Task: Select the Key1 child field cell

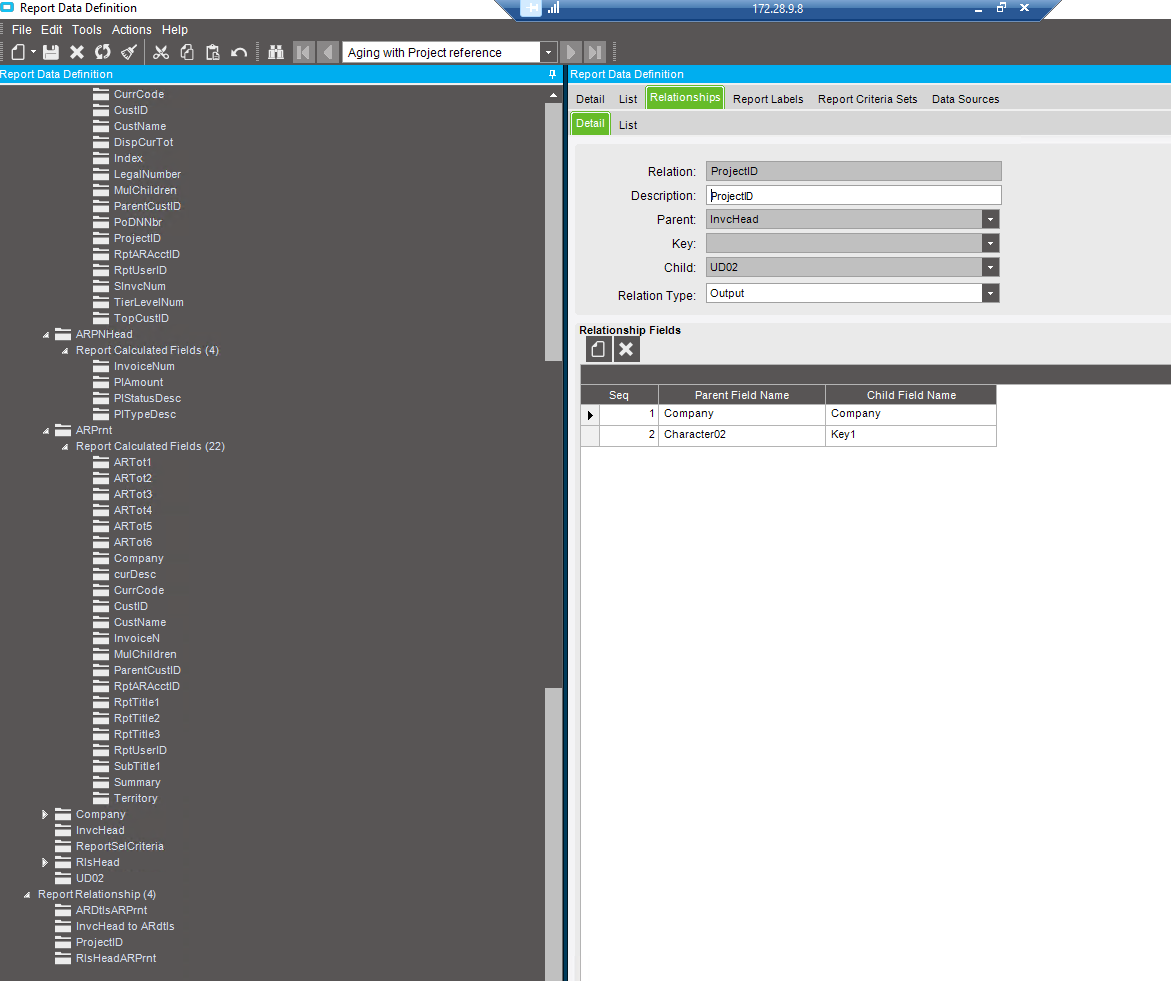Action: [x=911, y=435]
